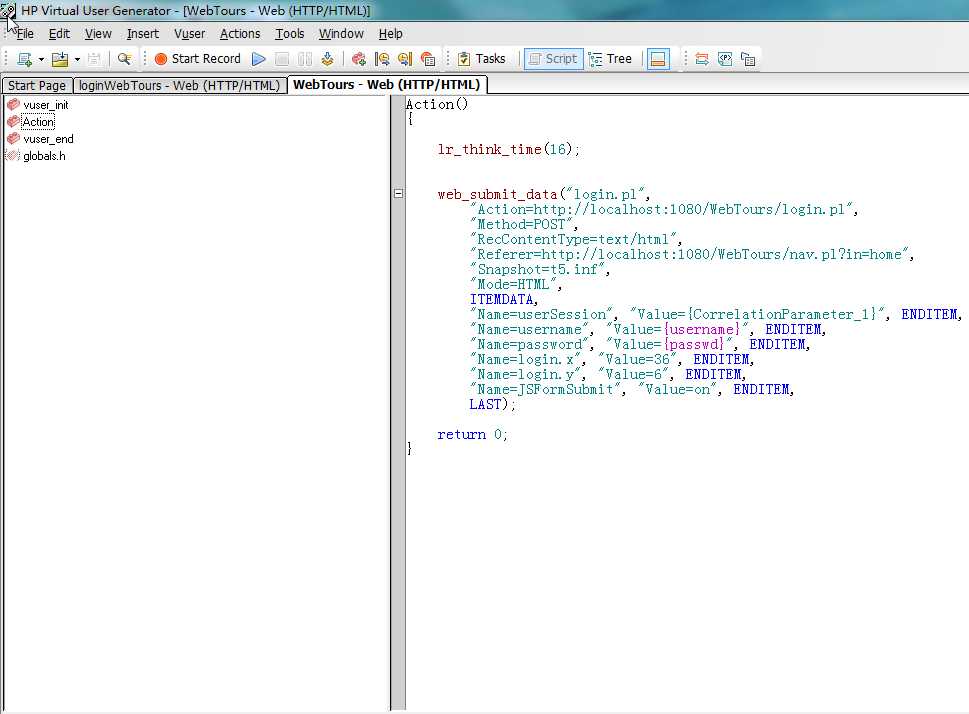Click the {CorrelationParameter_1} value
This screenshot has height=714, width=969.
coord(781,314)
